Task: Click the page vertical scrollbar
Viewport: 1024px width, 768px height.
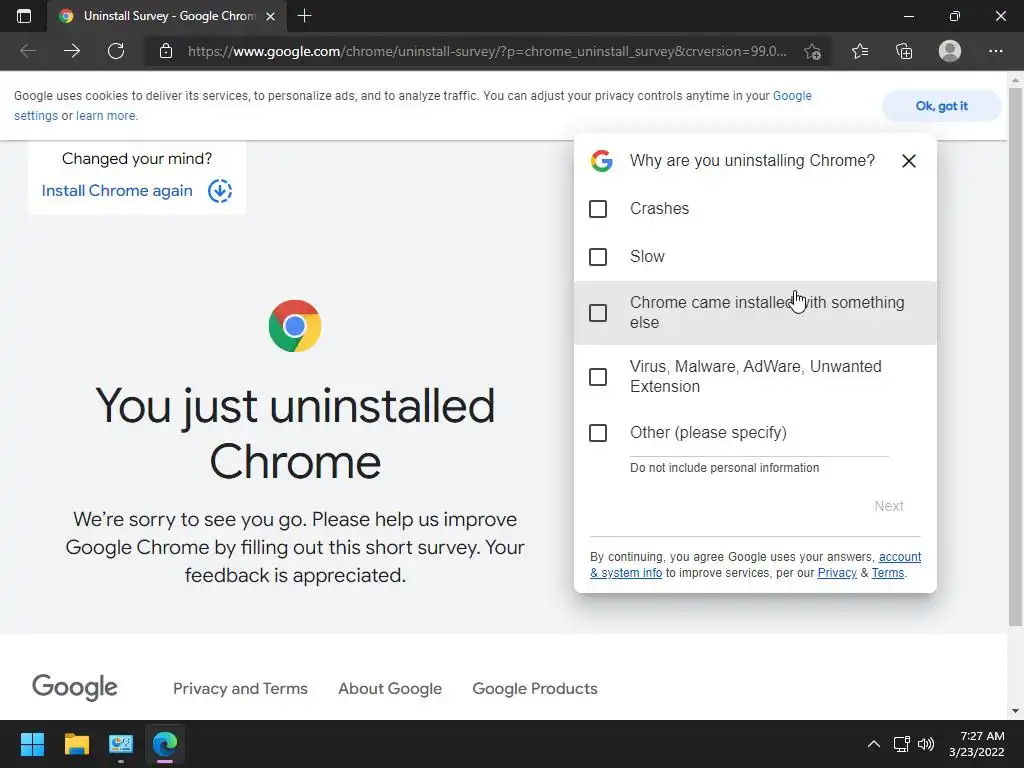Action: pyautogui.click(x=1015, y=356)
